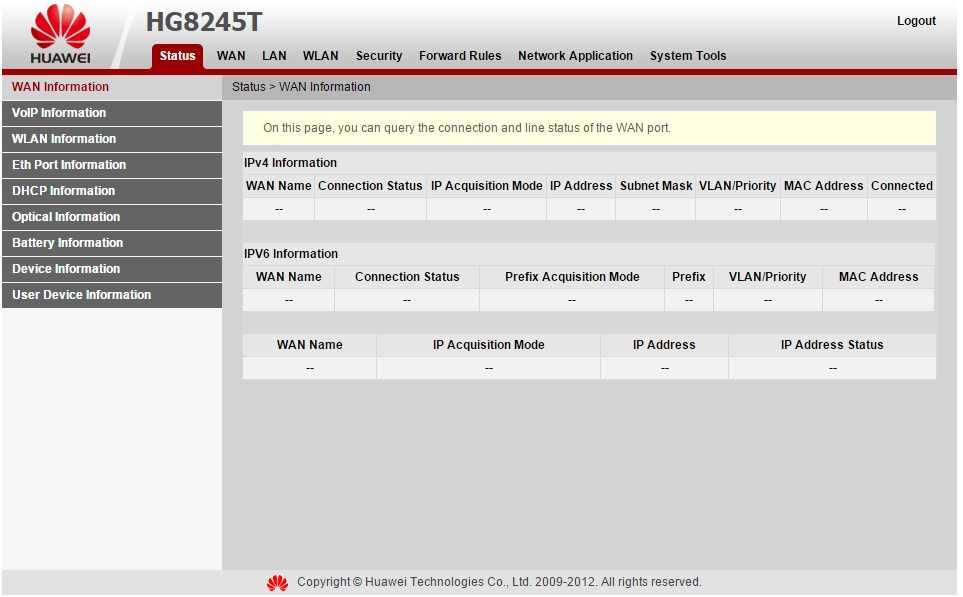The image size is (963, 597).
Task: Click the IPV6 Information section heading
Action: [291, 254]
